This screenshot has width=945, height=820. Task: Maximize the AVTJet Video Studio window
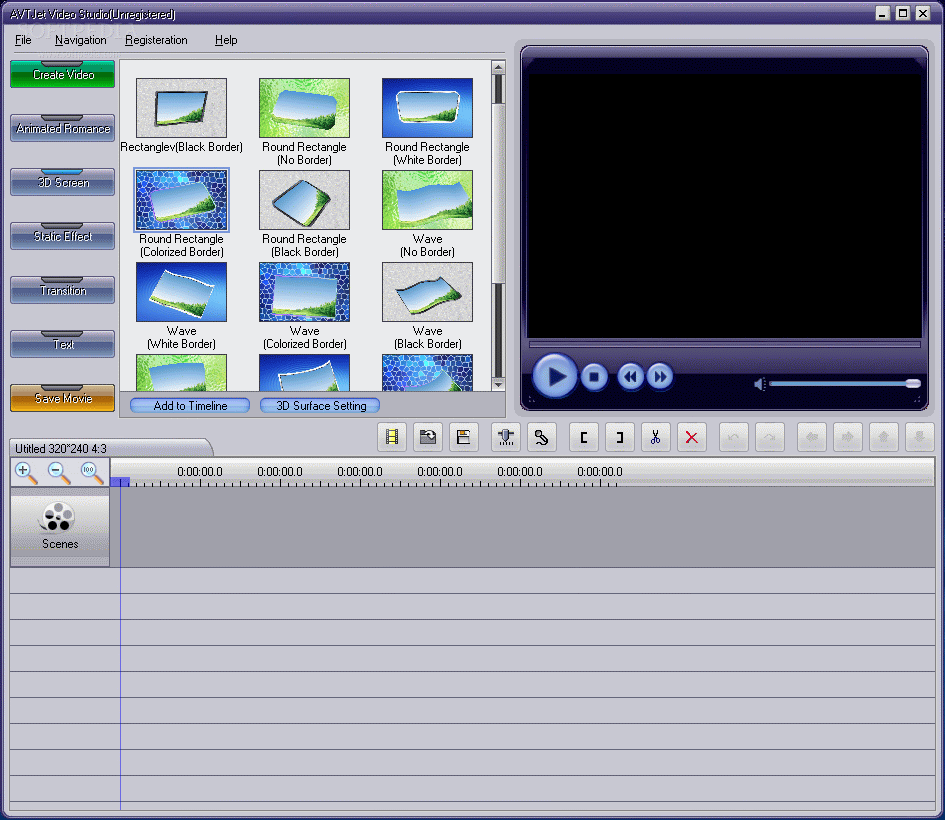click(x=903, y=13)
